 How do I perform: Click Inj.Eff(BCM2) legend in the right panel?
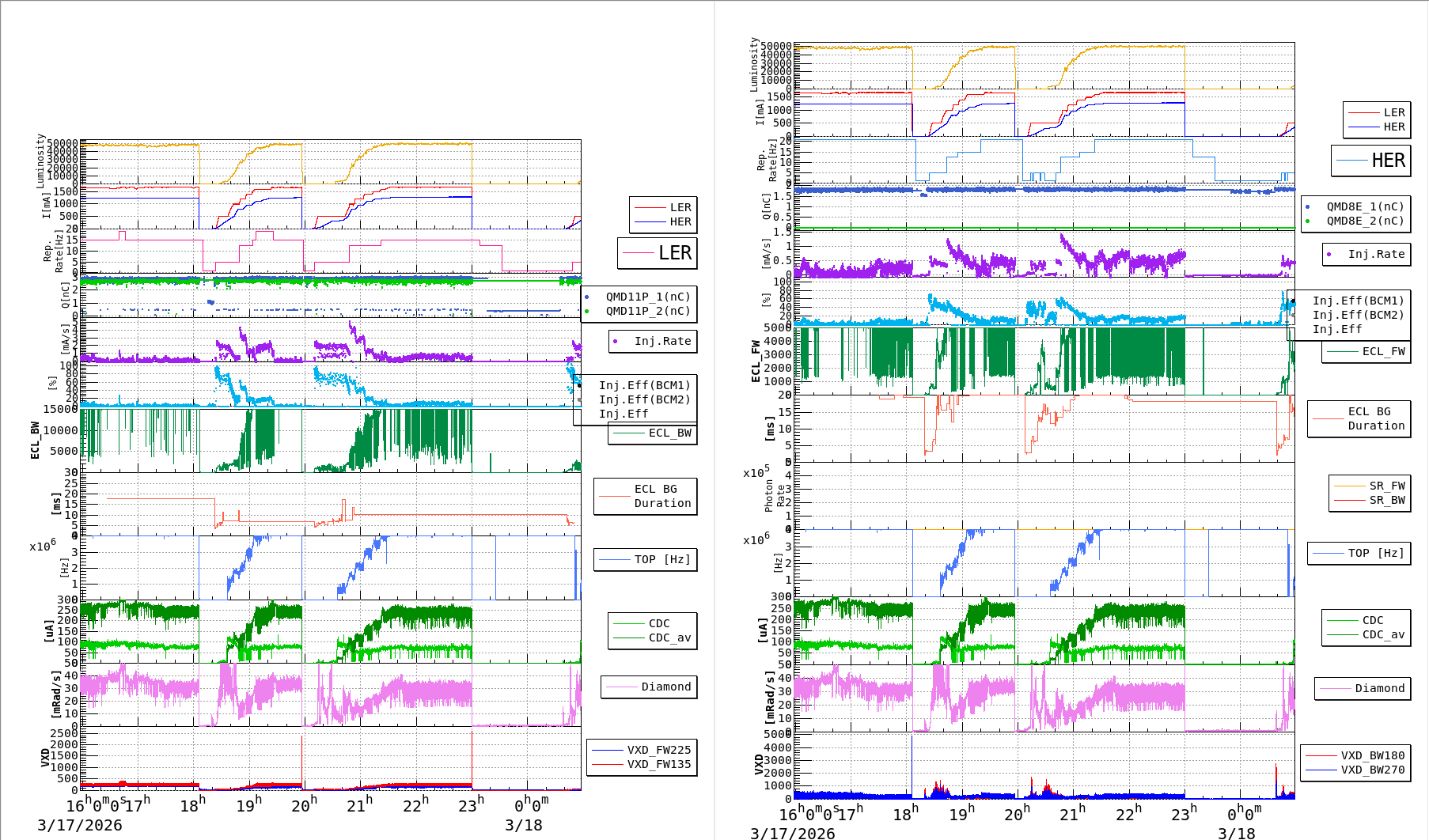point(1358,315)
